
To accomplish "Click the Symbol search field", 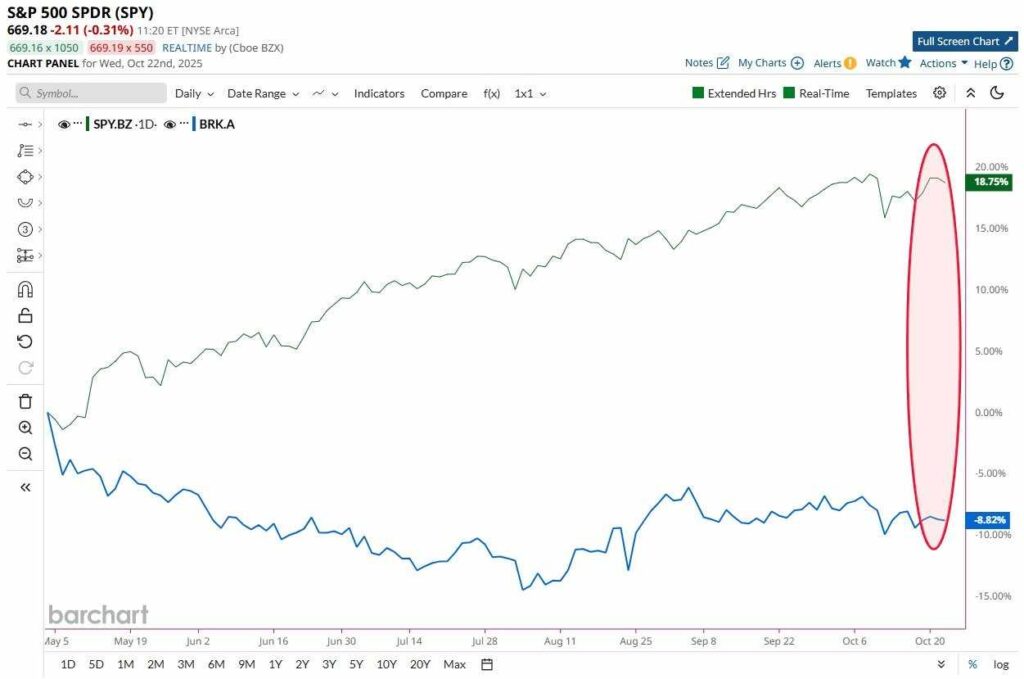I will click(x=91, y=93).
